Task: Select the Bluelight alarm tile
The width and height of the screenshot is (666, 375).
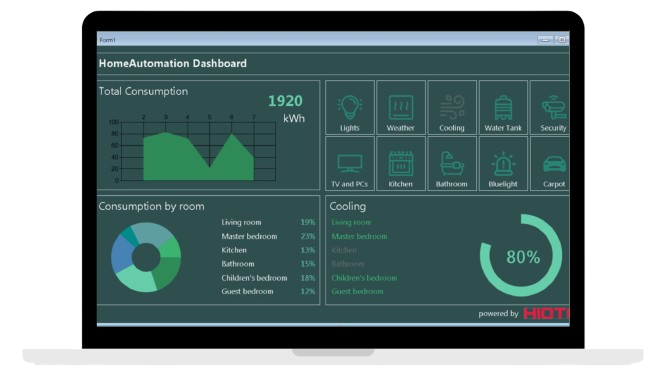Action: click(x=503, y=164)
